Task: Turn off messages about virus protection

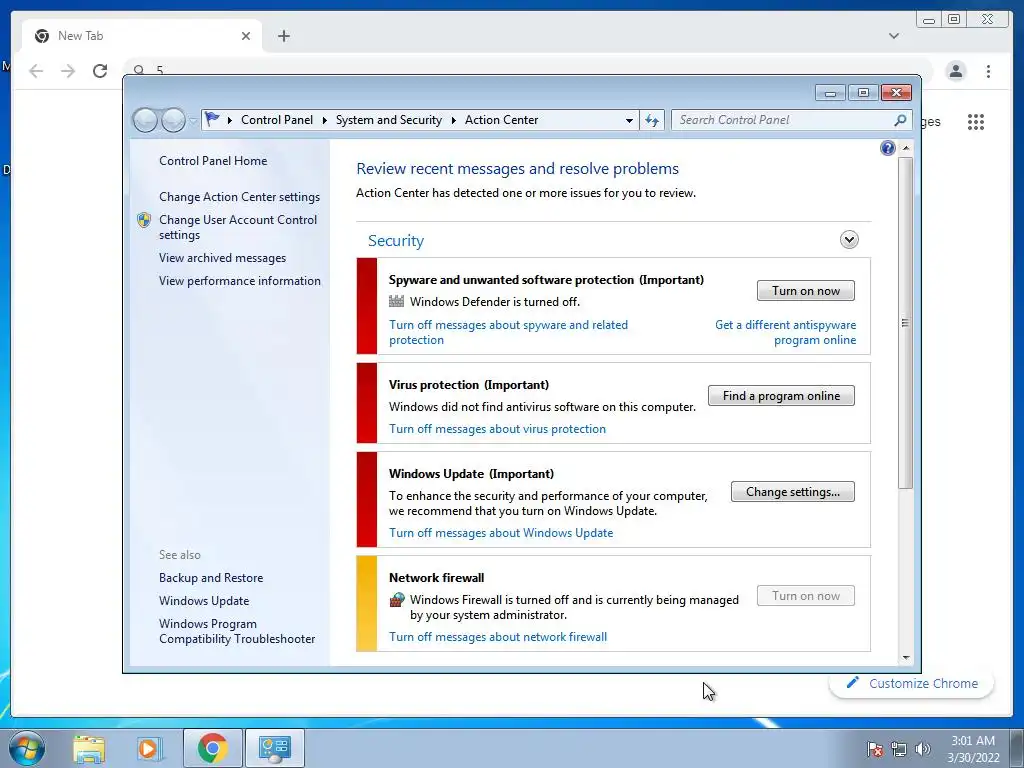Action: [497, 429]
